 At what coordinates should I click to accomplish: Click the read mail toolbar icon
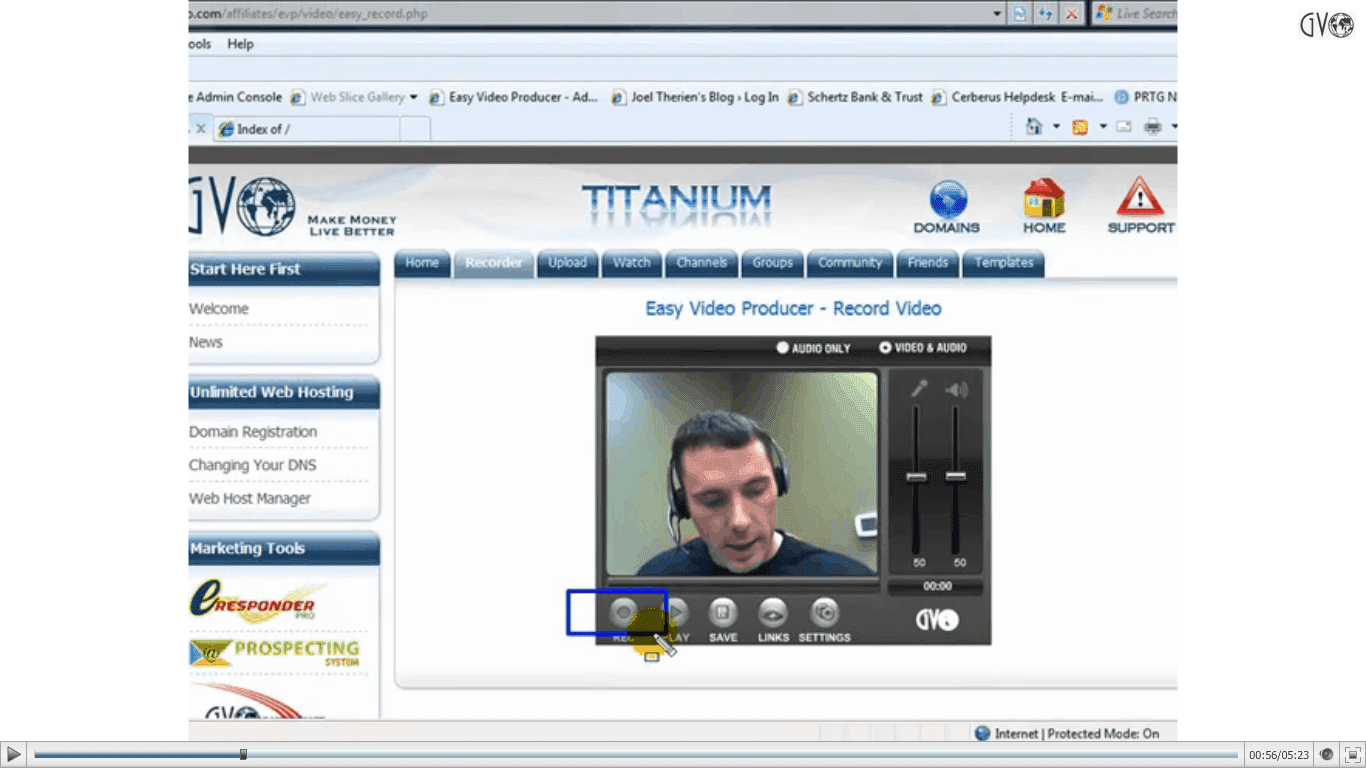point(1124,127)
